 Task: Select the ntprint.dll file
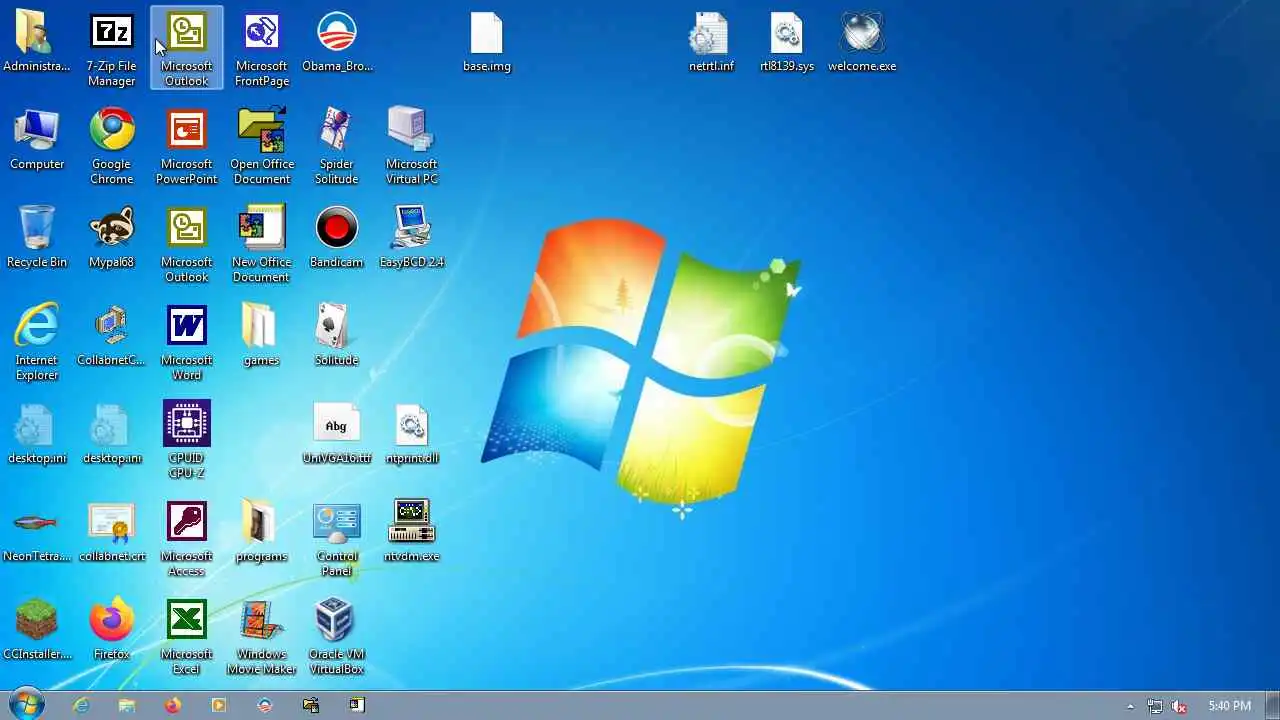[411, 434]
